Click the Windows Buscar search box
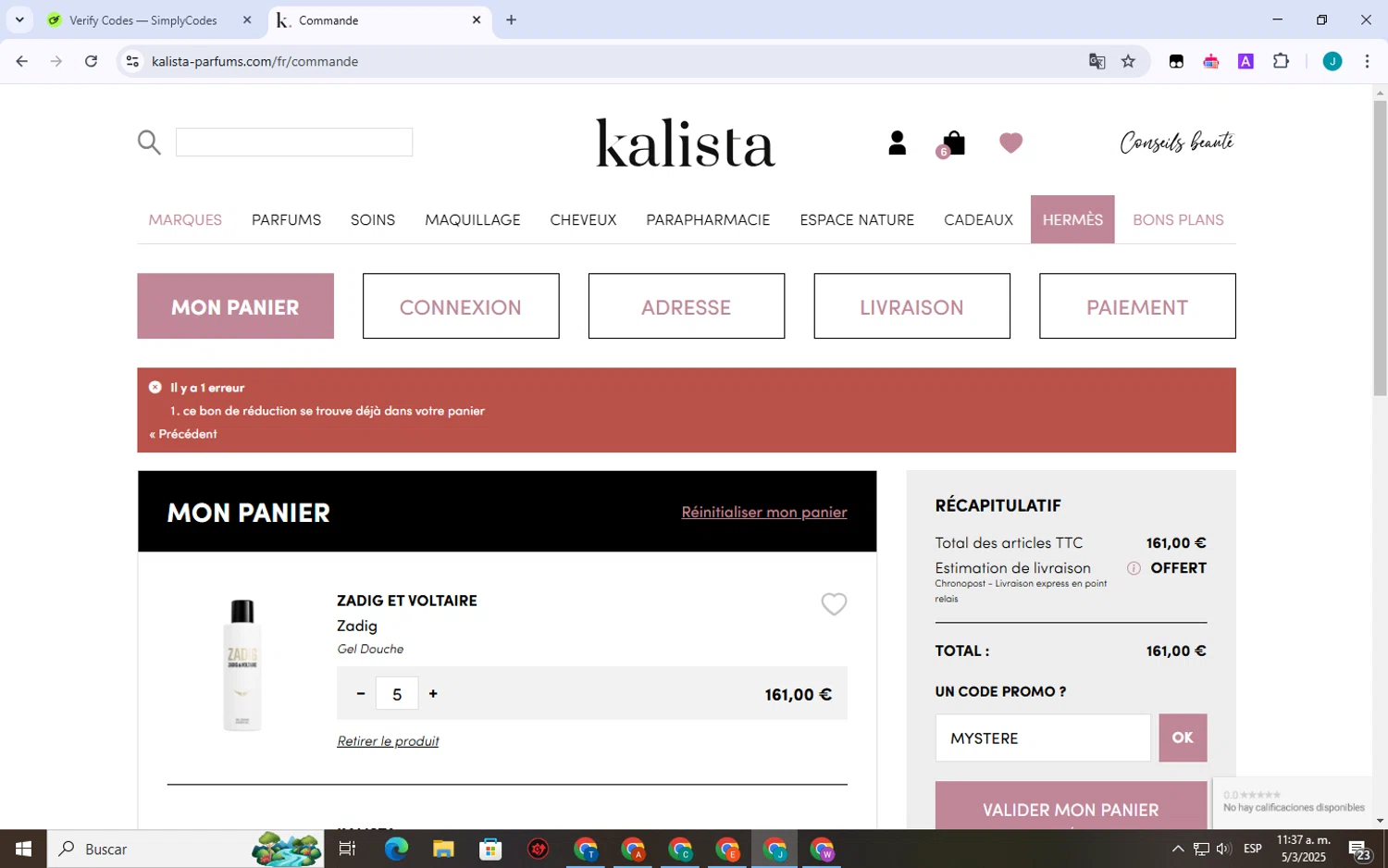 pos(185,849)
